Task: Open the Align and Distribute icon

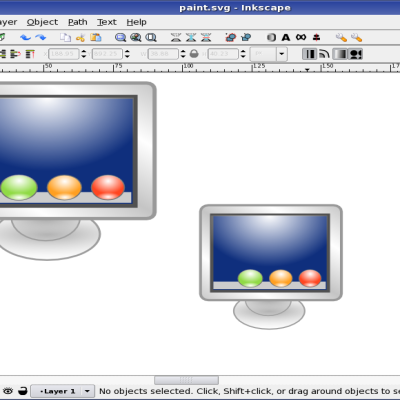Action: [x=316, y=37]
